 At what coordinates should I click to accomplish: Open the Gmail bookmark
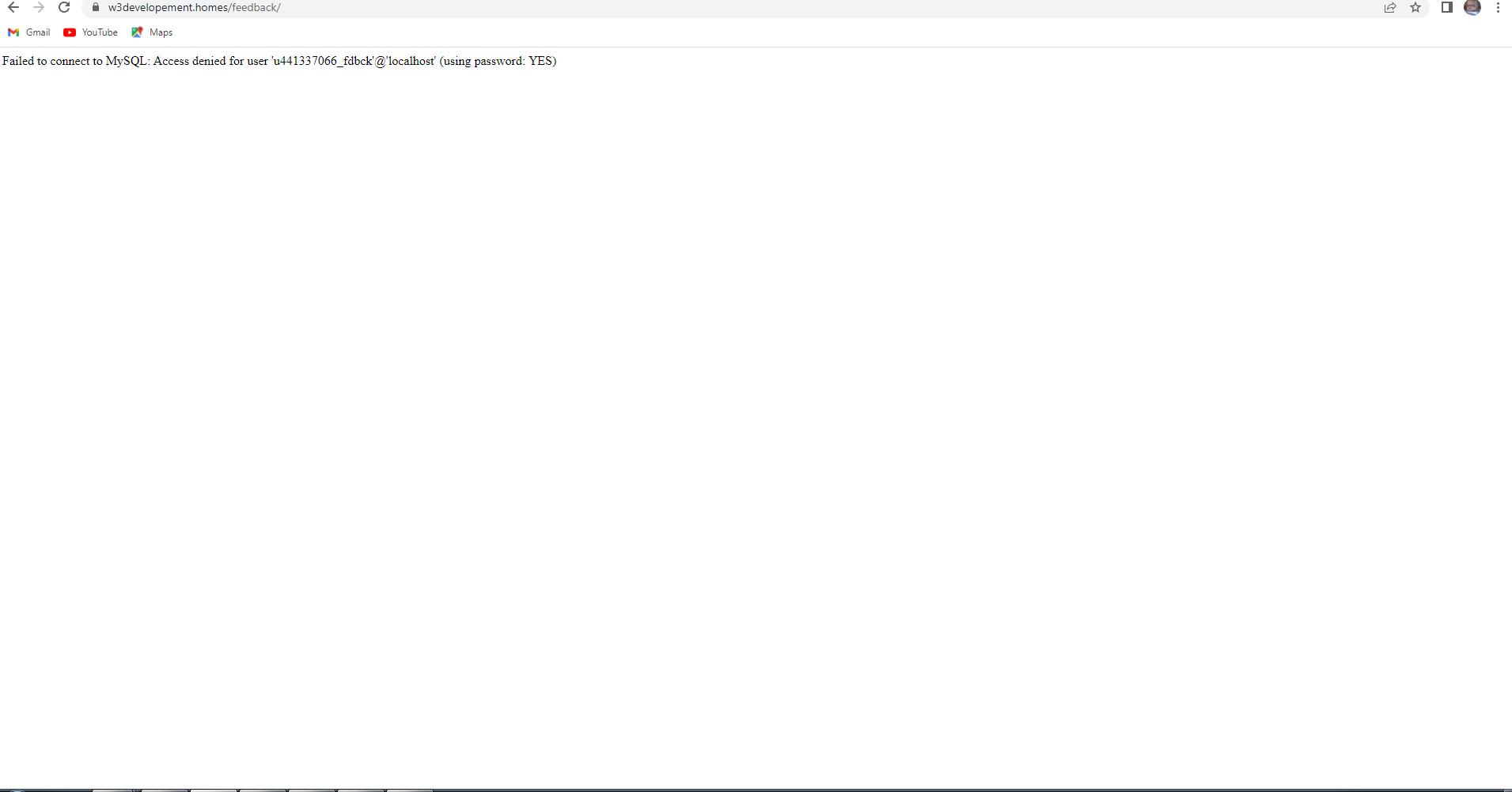[x=37, y=32]
